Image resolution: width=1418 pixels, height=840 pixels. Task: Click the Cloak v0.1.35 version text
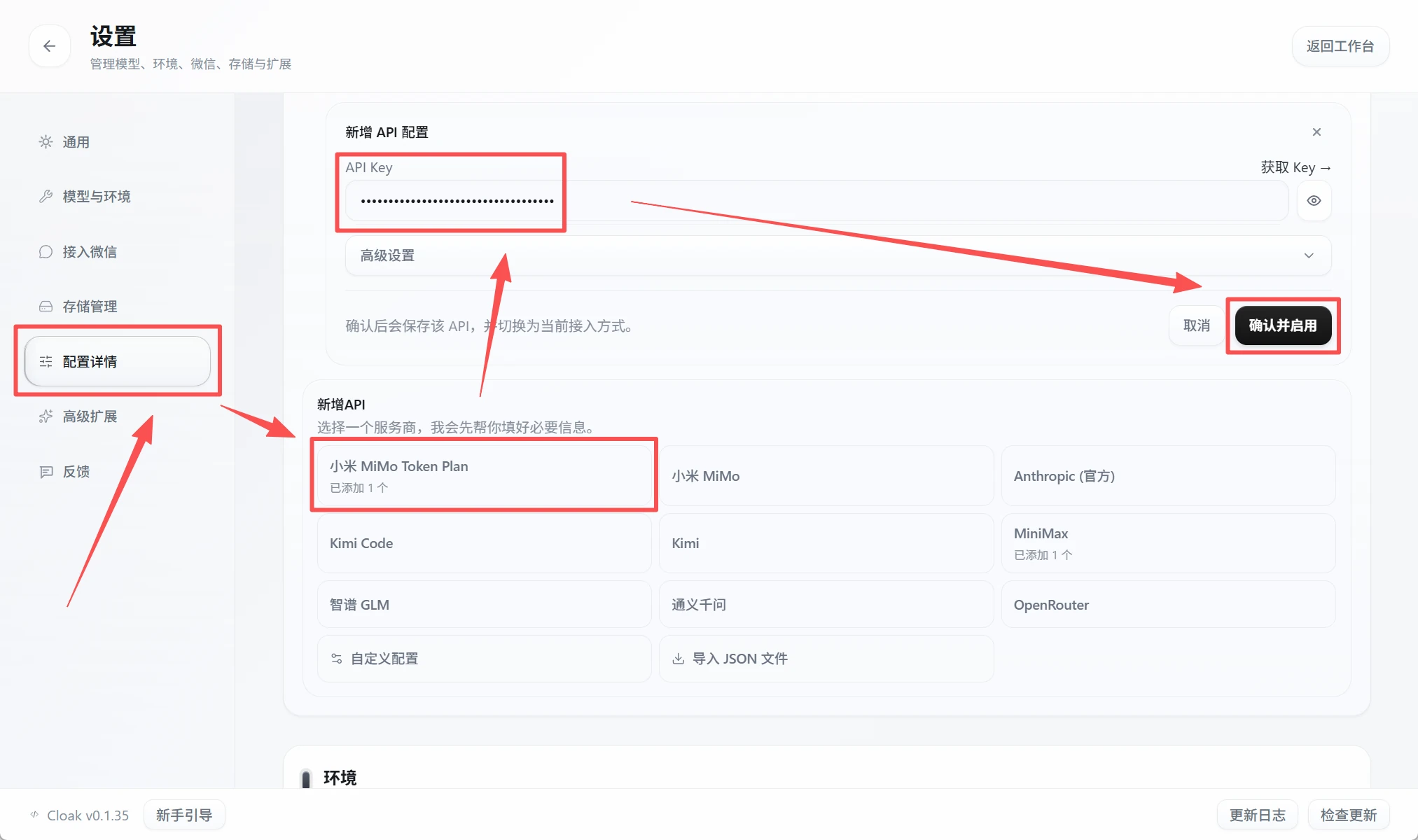88,815
